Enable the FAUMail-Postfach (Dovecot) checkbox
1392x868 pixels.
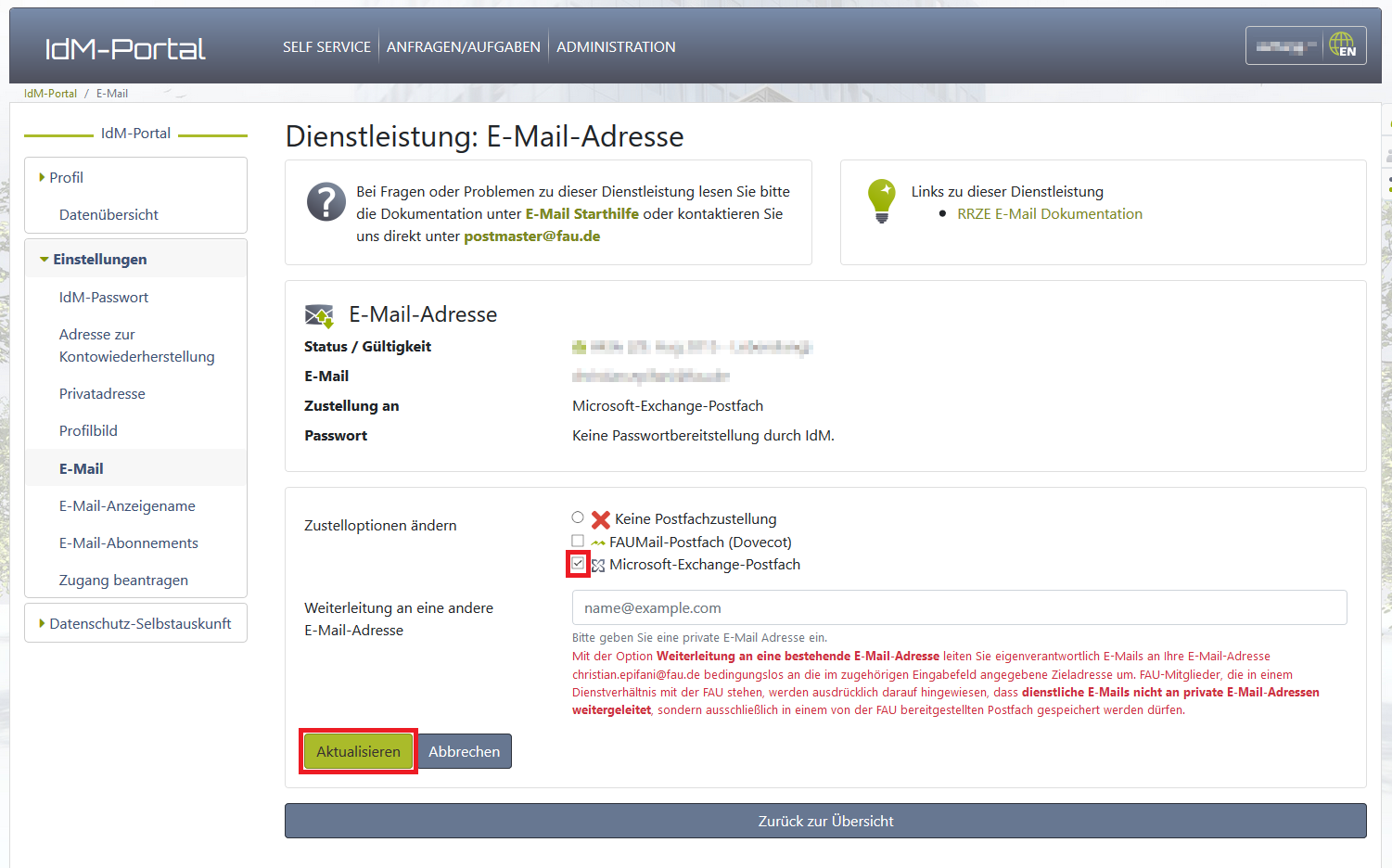pyautogui.click(x=578, y=541)
